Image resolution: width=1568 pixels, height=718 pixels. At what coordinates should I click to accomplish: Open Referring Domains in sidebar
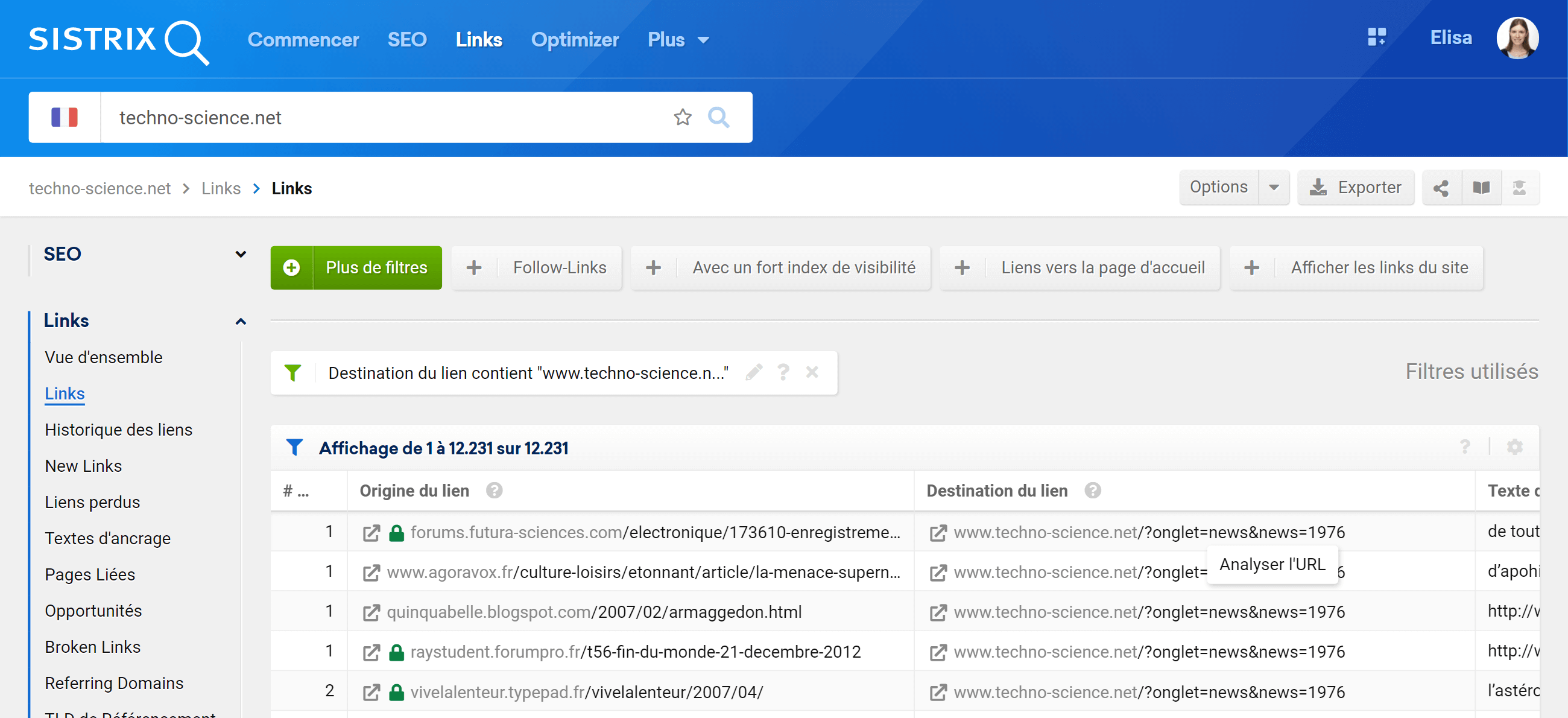tap(115, 683)
